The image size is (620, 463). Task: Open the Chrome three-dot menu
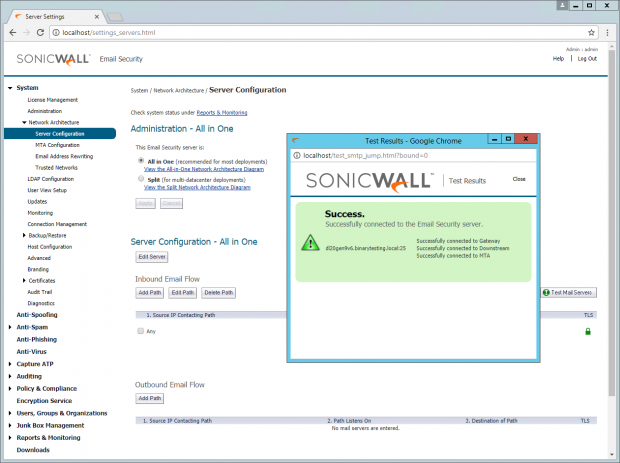point(607,32)
